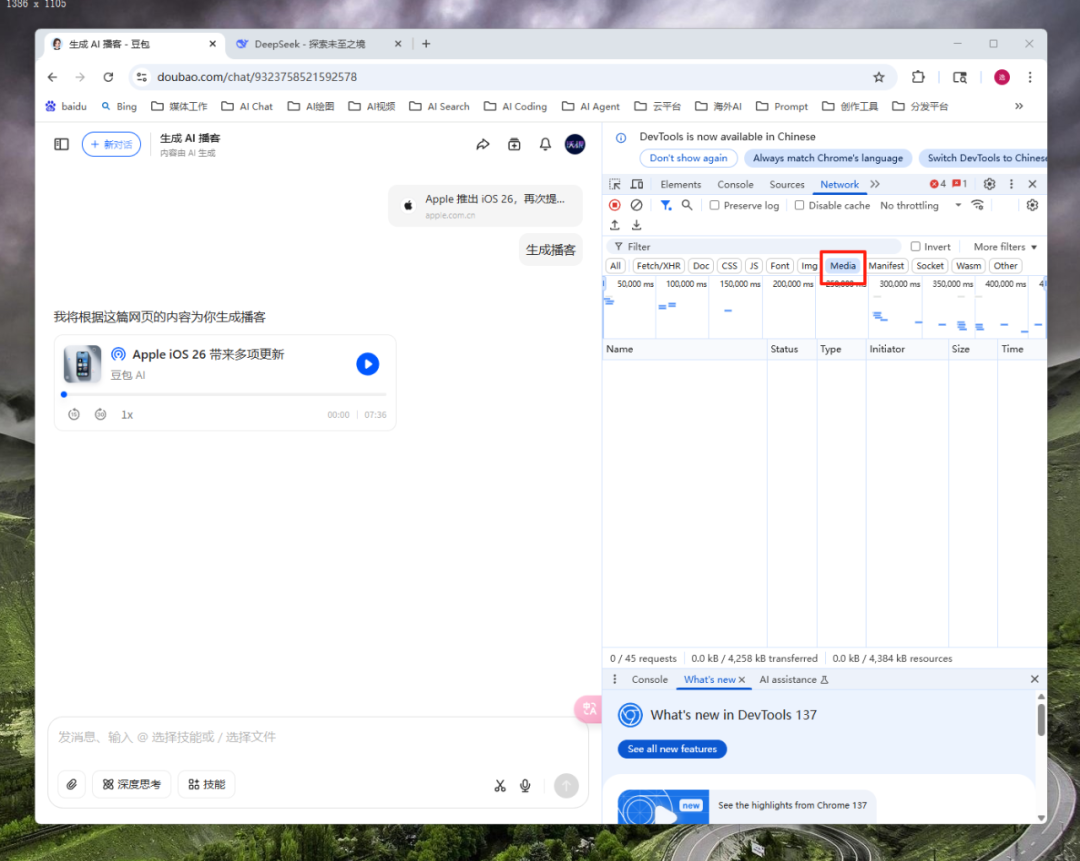Screen dimensions: 1080x861
Task: Open the notifications bell icon
Action: tap(545, 144)
